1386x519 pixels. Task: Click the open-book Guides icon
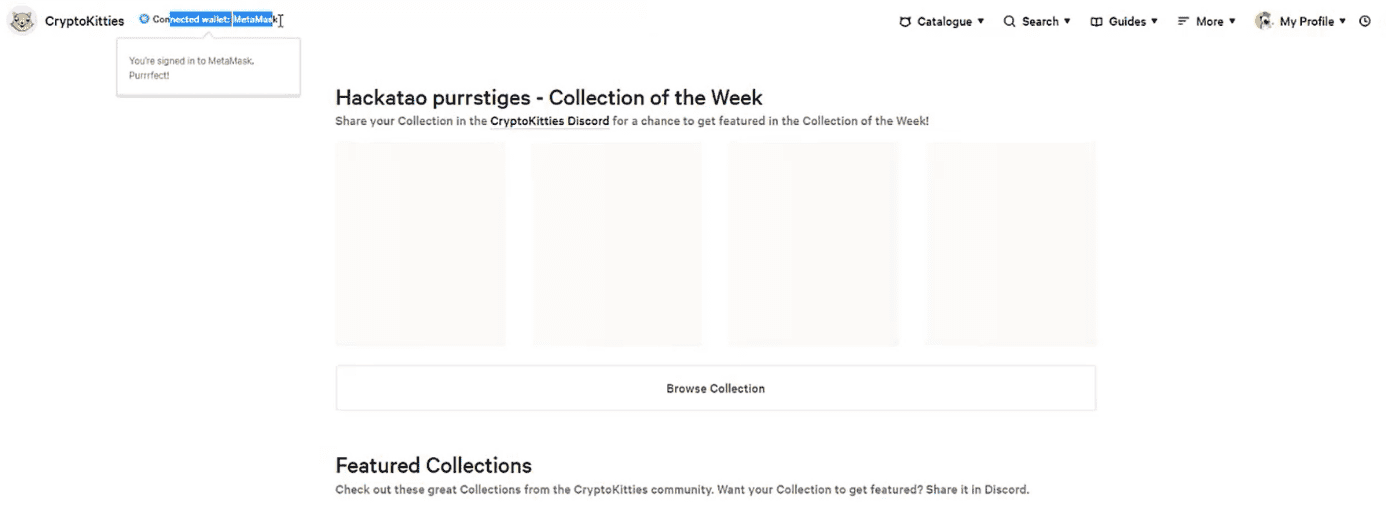(x=1096, y=21)
